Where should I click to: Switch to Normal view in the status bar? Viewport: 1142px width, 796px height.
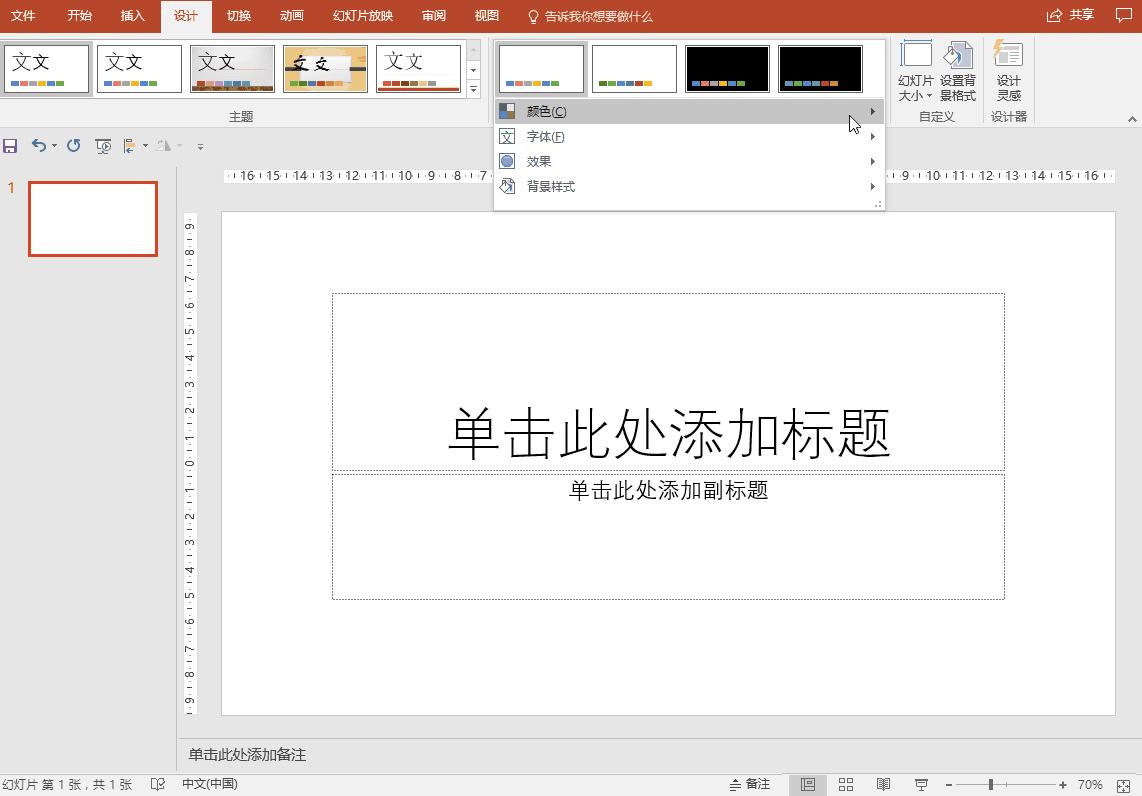pyautogui.click(x=807, y=784)
